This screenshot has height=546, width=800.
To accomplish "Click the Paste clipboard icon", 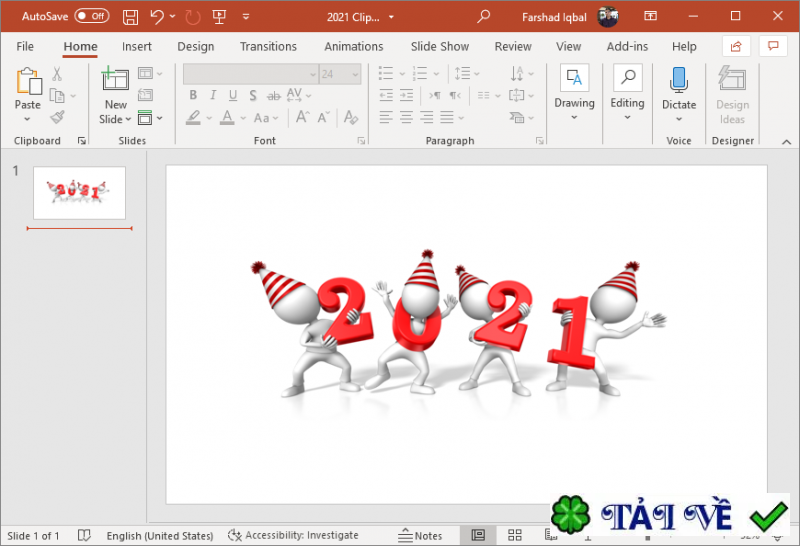I will coord(29,81).
